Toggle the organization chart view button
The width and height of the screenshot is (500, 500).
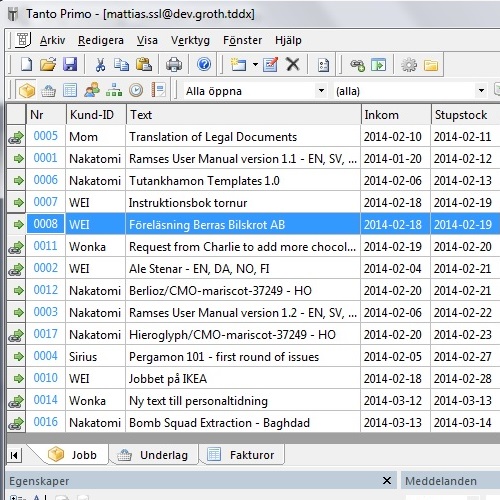pyautogui.click(x=114, y=90)
